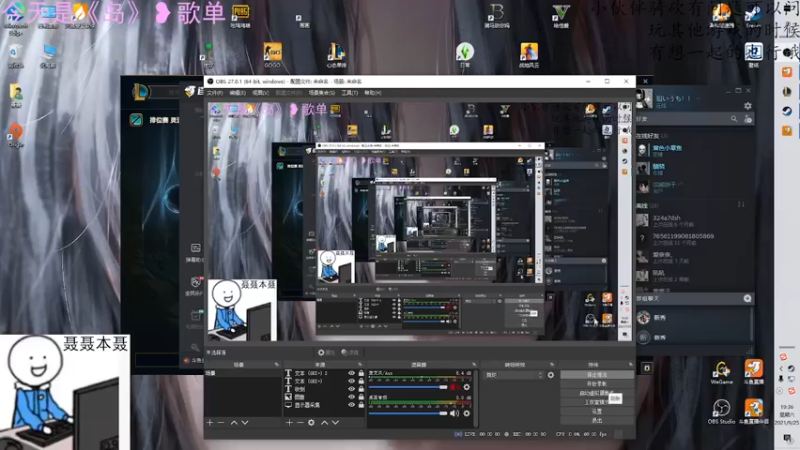This screenshot has width=800, height=450.
Task: Open source properties gear in sources toolbar
Action: click(x=311, y=422)
